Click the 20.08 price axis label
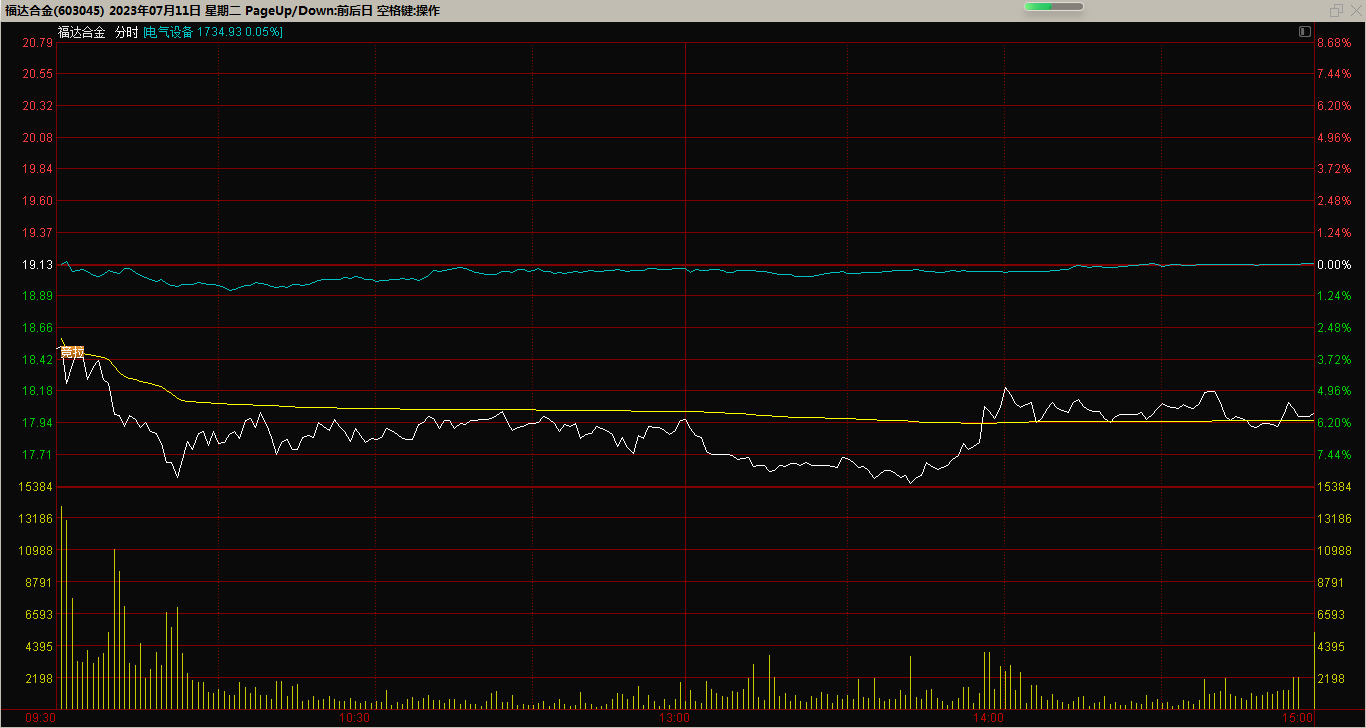Viewport: 1366px width, 728px height. [x=38, y=138]
